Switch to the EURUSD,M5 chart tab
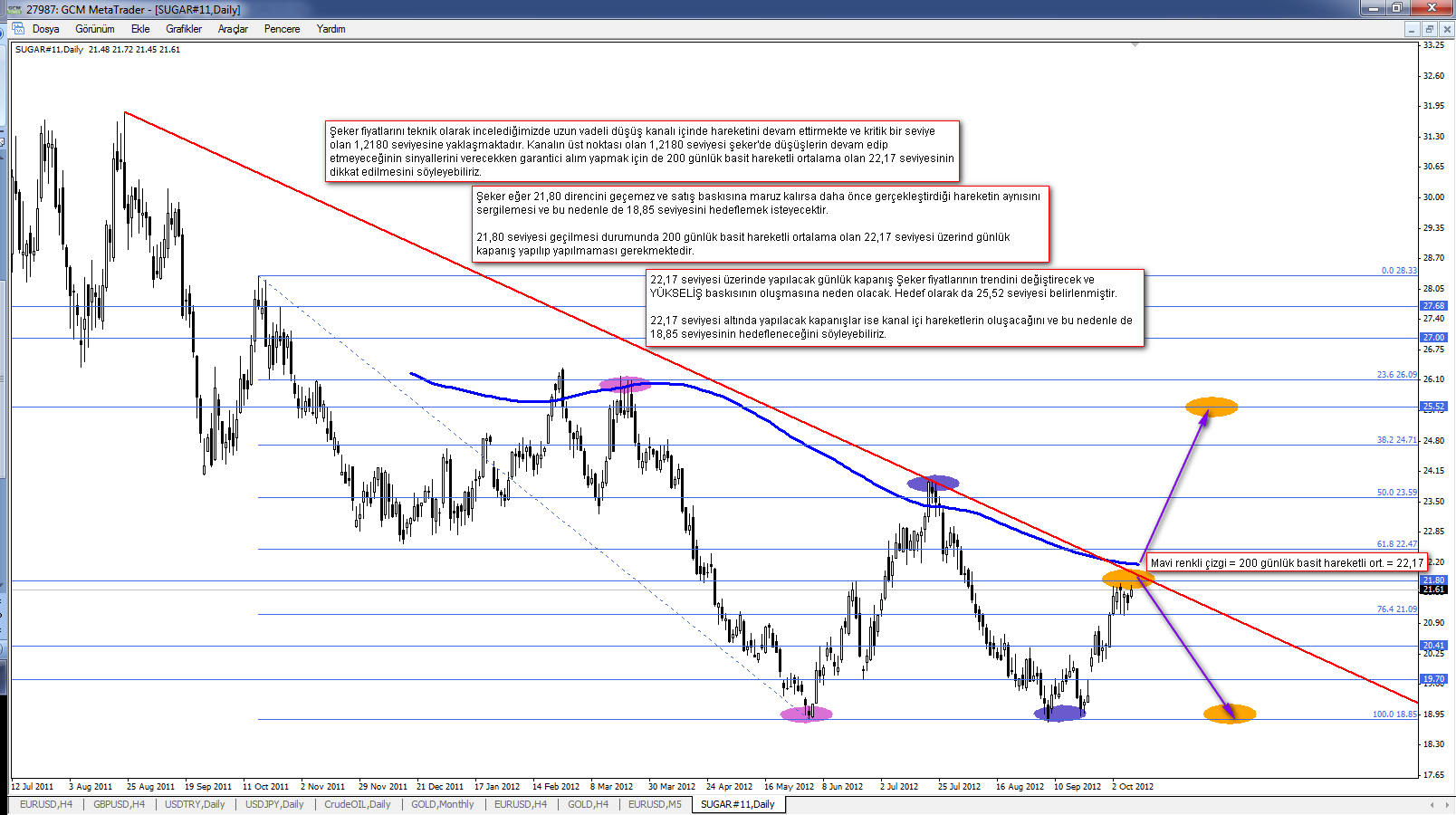The height and width of the screenshot is (815, 1456). coord(655,804)
